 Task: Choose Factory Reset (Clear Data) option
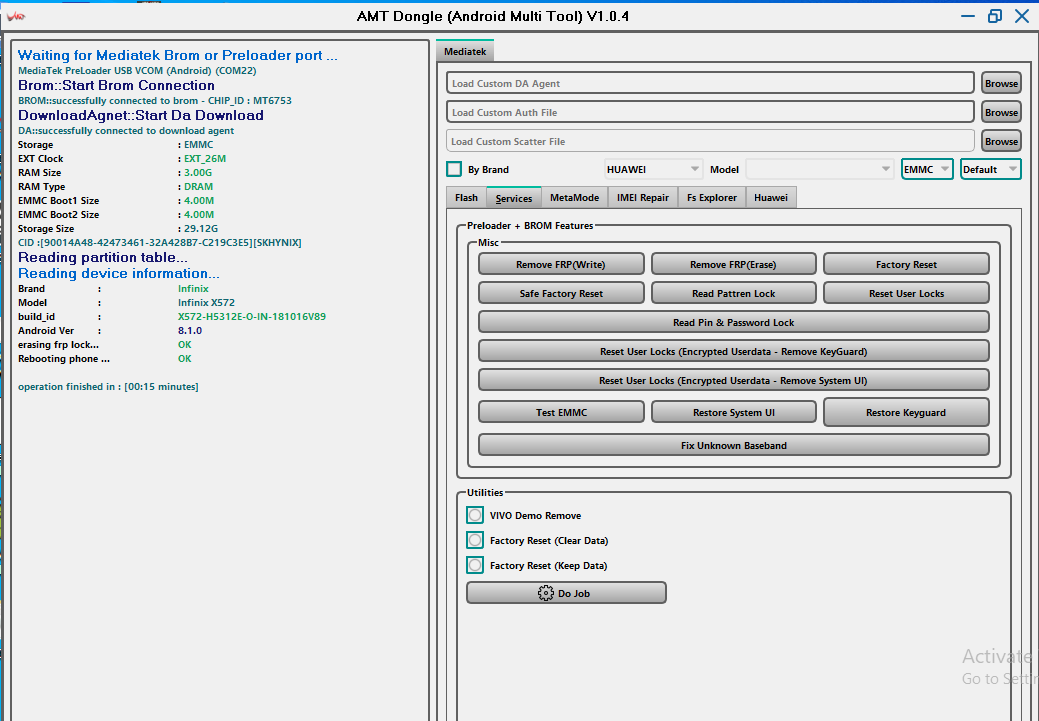475,540
